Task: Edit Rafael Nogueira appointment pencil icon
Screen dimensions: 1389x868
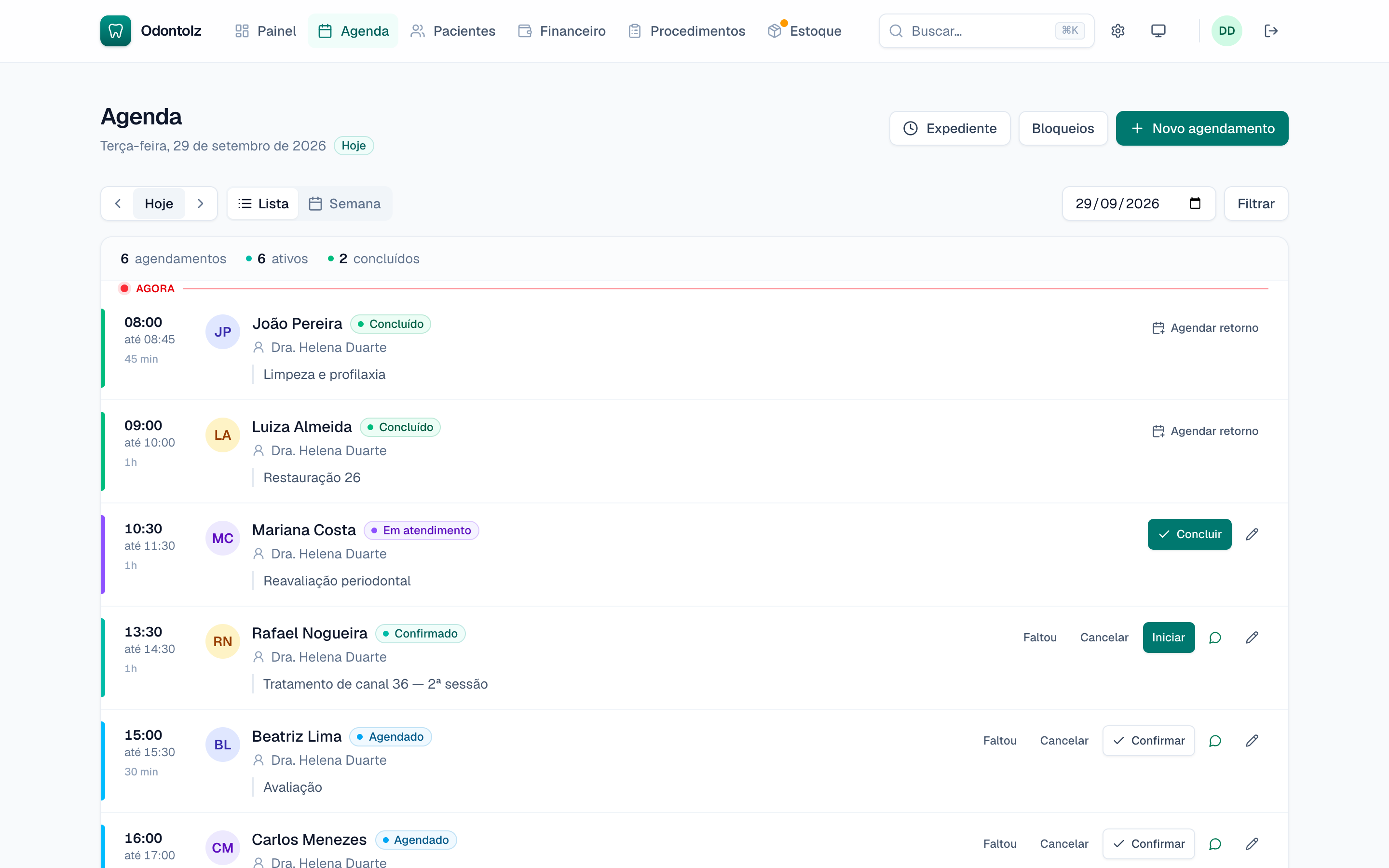Action: point(1252,638)
